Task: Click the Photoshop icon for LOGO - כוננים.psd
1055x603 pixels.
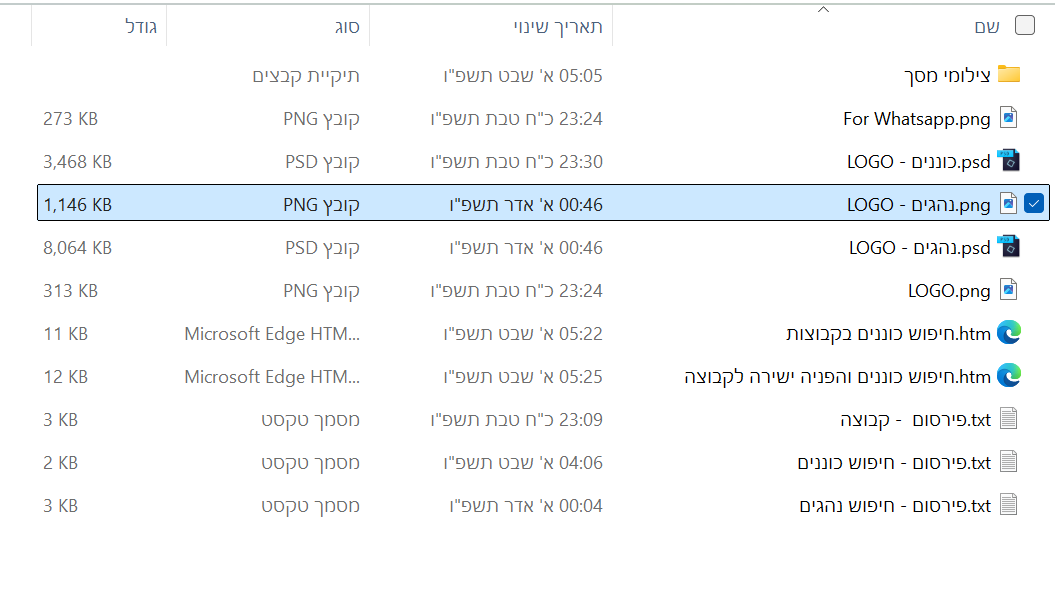Action: pos(1008,160)
